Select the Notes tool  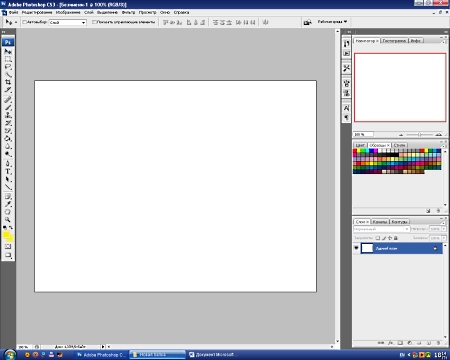[x=8, y=196]
